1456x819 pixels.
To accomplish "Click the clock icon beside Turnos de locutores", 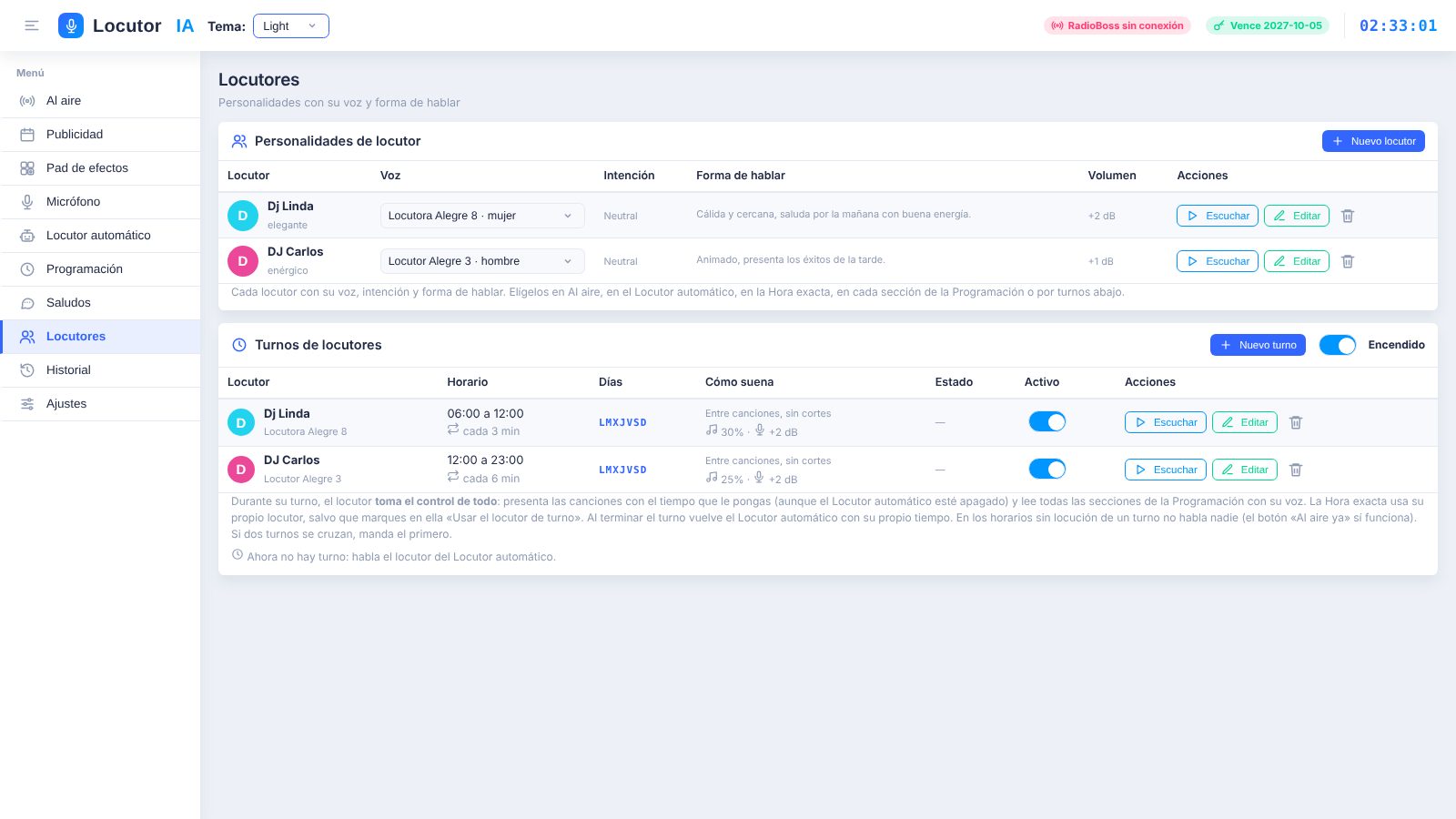I will pyautogui.click(x=239, y=345).
